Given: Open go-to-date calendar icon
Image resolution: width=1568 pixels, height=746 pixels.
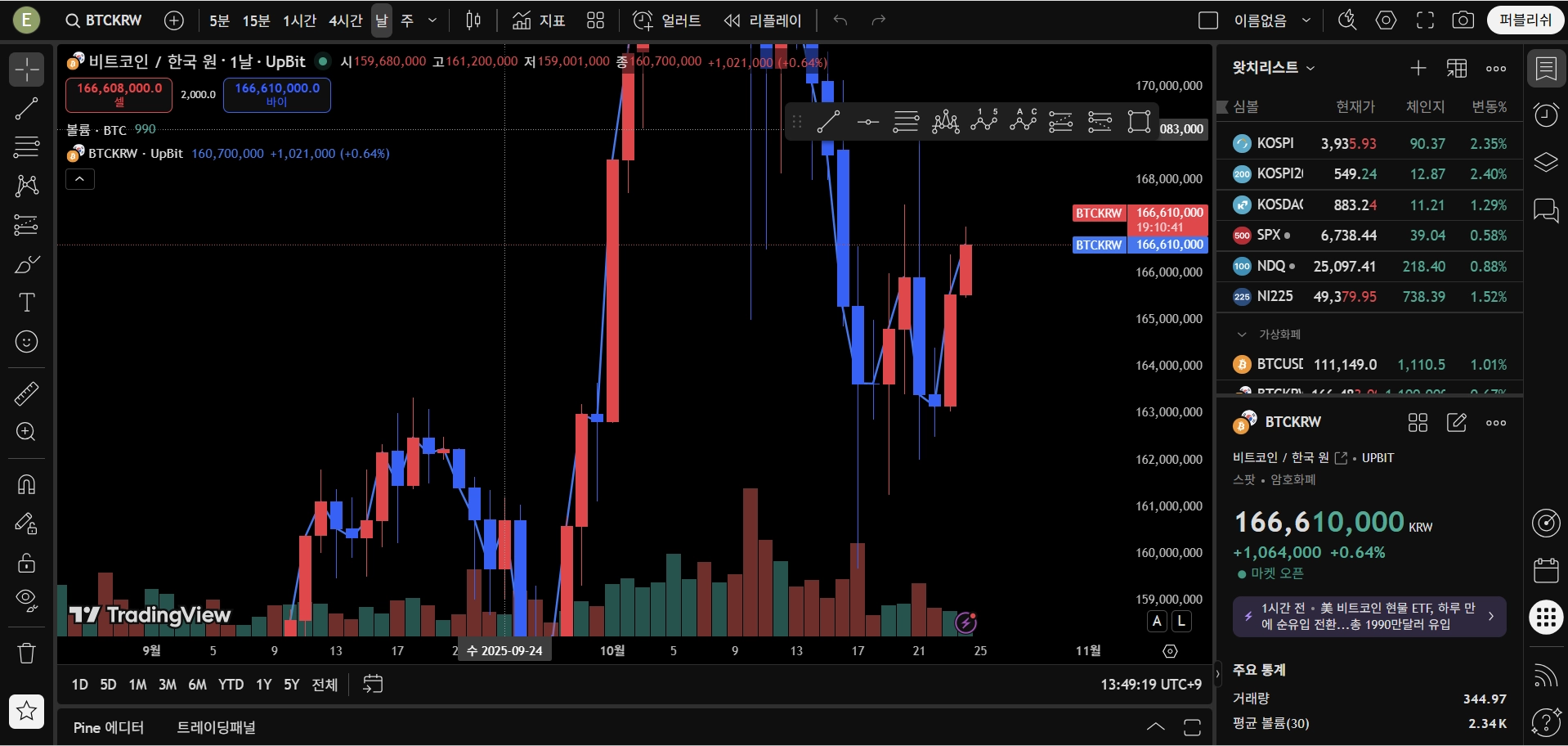Looking at the screenshot, I should 373,684.
